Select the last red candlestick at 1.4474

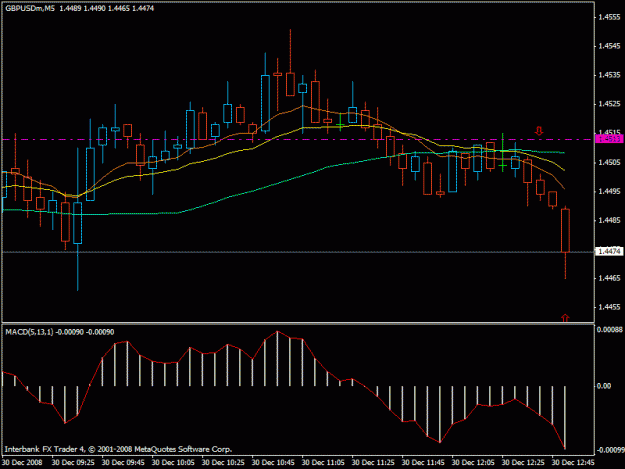[x=565, y=230]
